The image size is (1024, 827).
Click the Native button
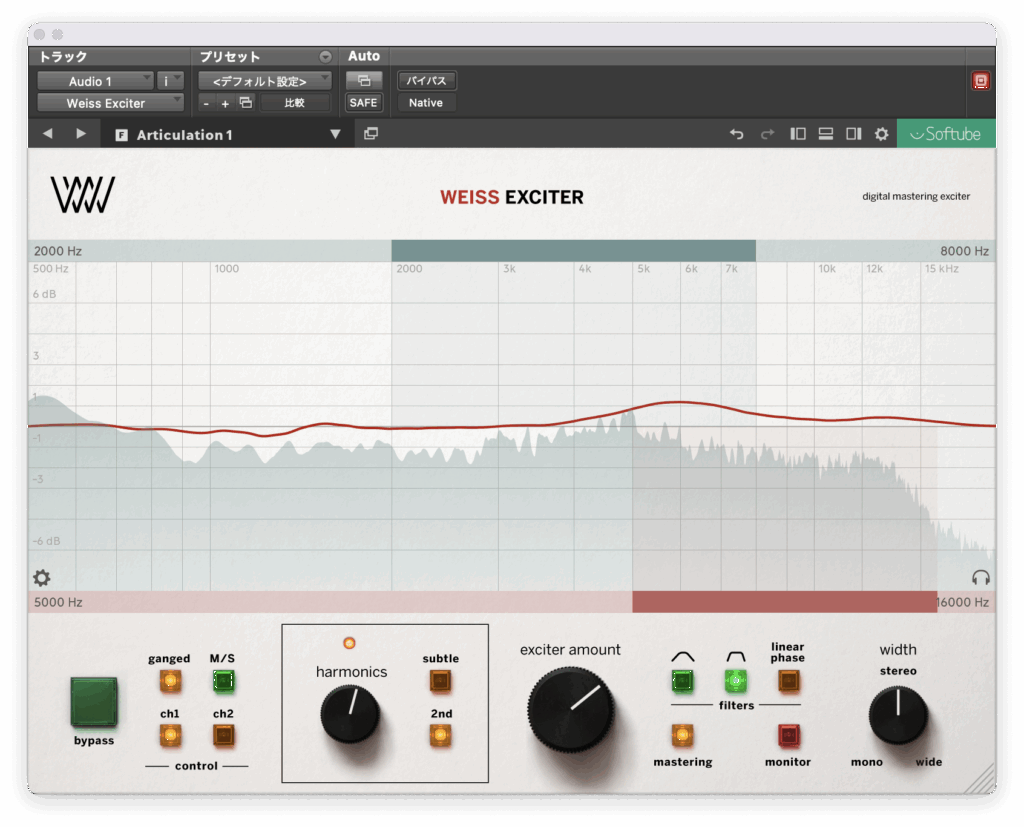[x=426, y=103]
